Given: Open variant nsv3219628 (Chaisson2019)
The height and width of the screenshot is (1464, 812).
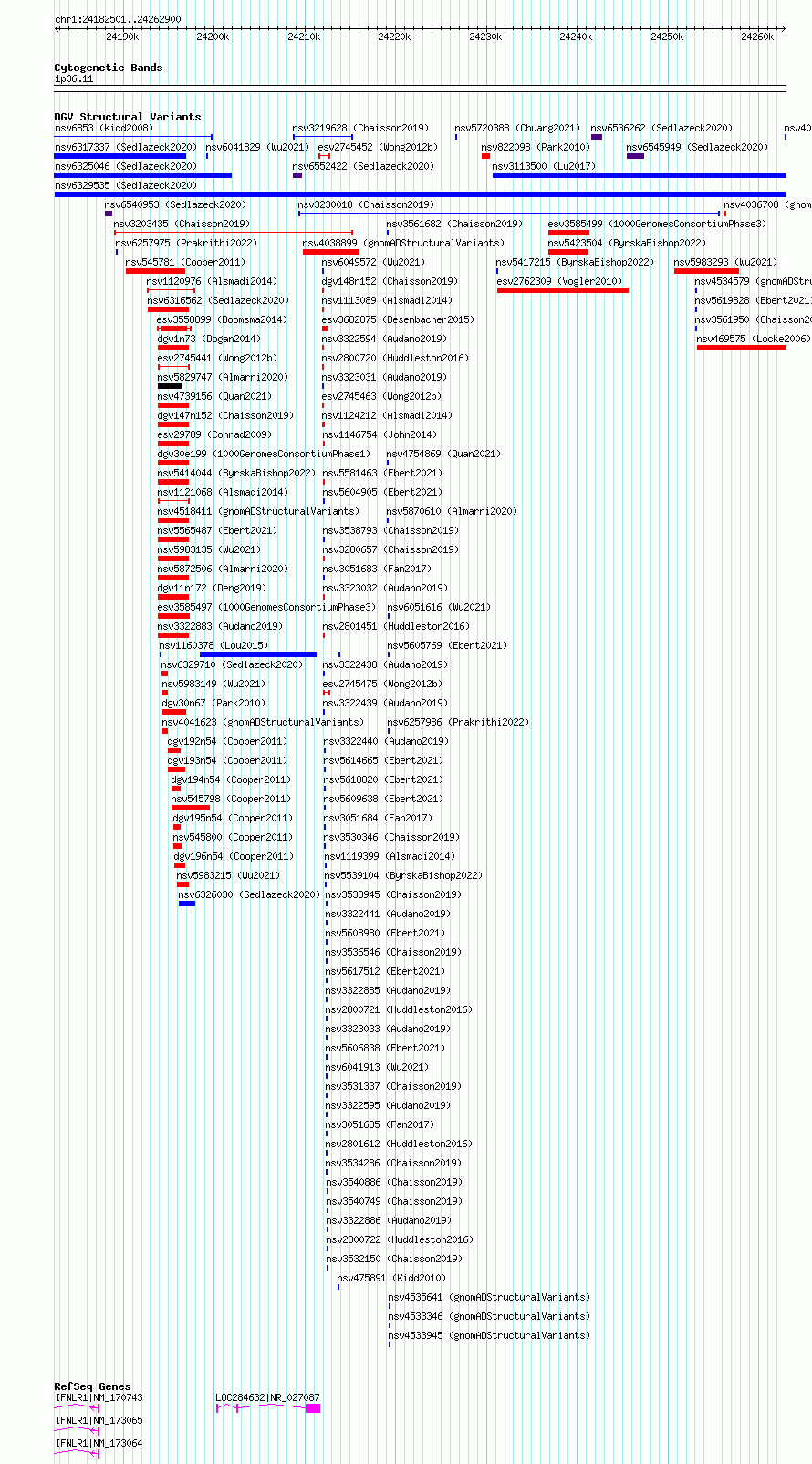Looking at the screenshot, I should pyautogui.click(x=360, y=129).
